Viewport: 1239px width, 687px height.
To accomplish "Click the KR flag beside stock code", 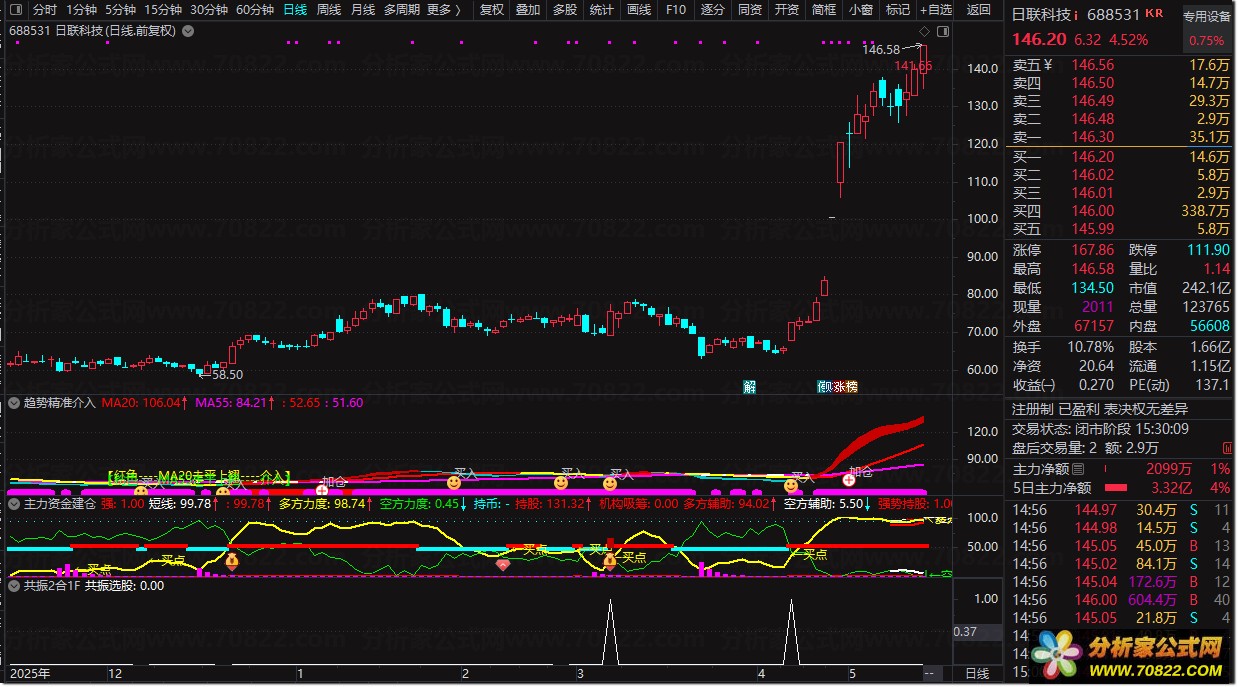I will coord(1154,14).
